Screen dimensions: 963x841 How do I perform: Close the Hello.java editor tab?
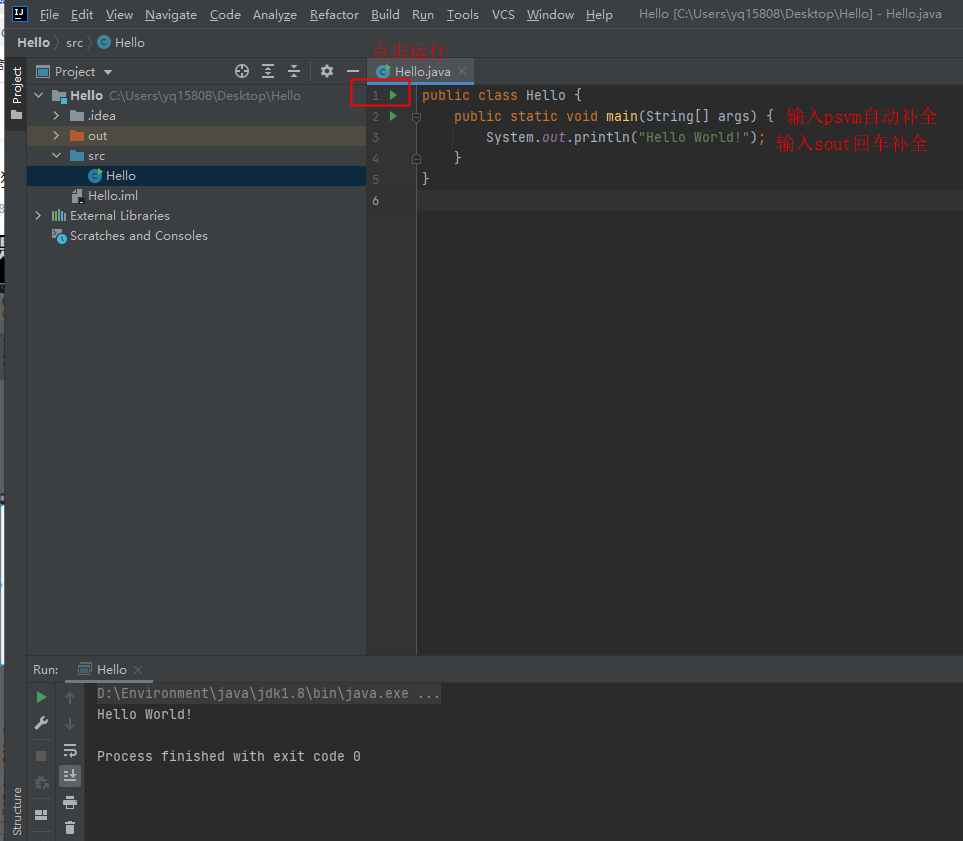coord(462,71)
